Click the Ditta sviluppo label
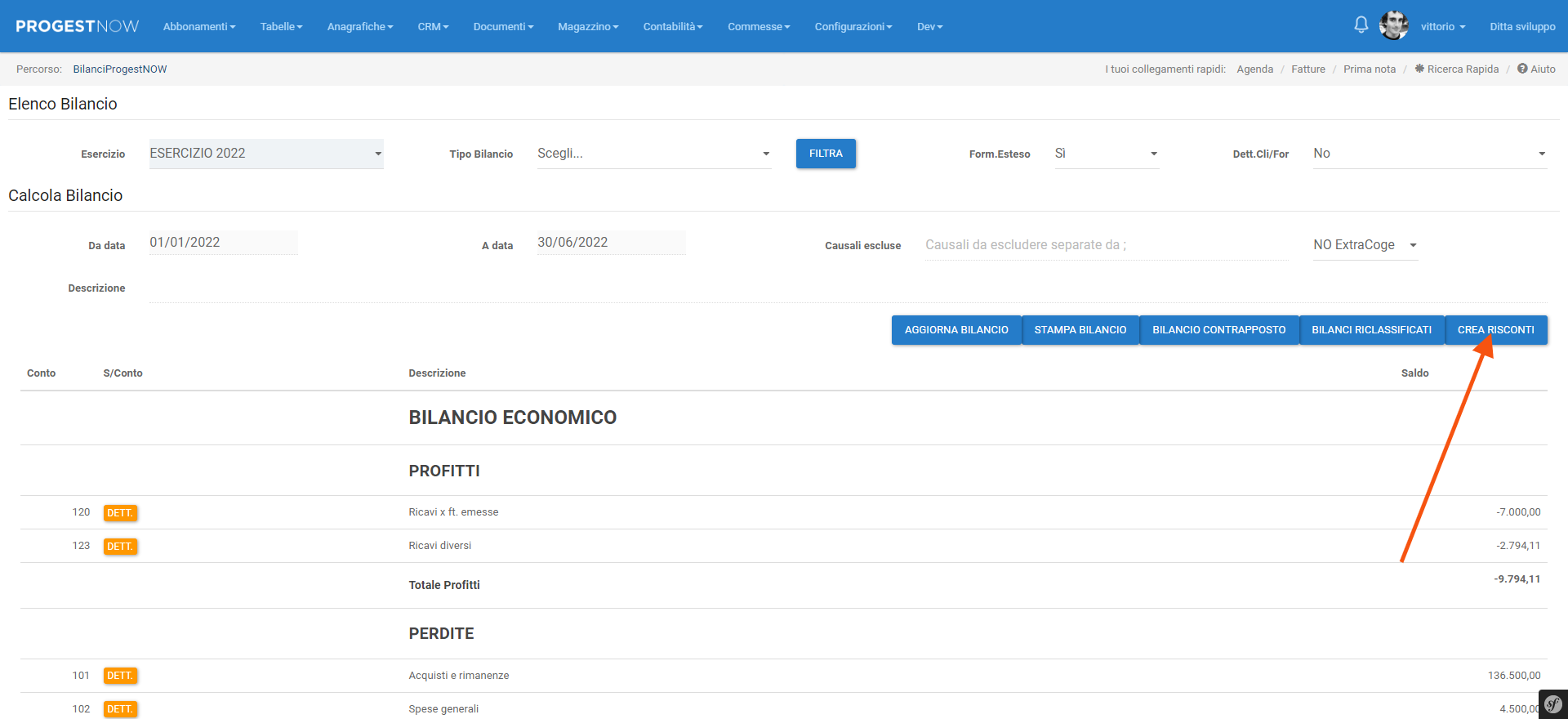Image resolution: width=1568 pixels, height=719 pixels. [x=1522, y=27]
